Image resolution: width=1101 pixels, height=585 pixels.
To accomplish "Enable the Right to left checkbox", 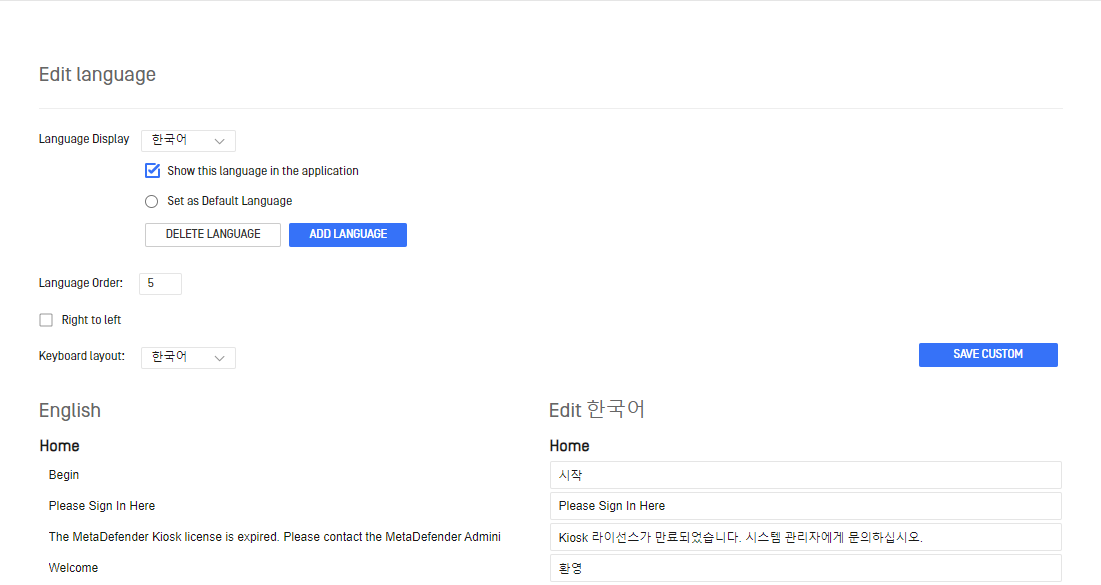I will click(46, 320).
